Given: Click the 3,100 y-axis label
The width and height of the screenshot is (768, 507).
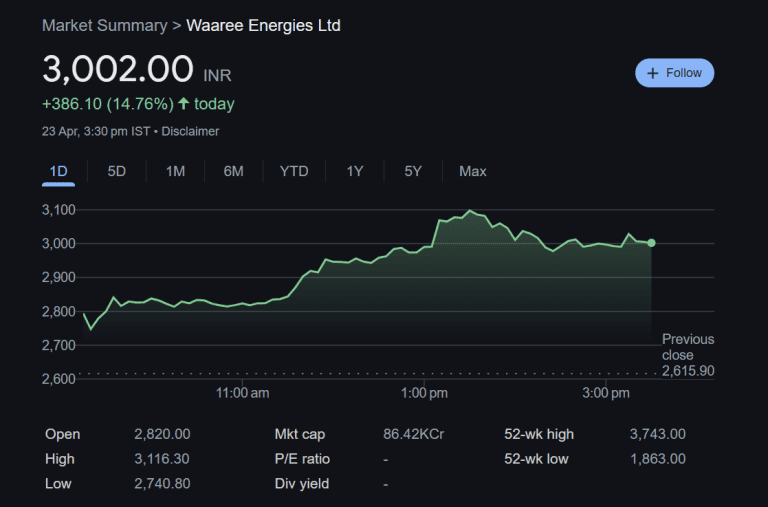Looking at the screenshot, I should point(59,210).
